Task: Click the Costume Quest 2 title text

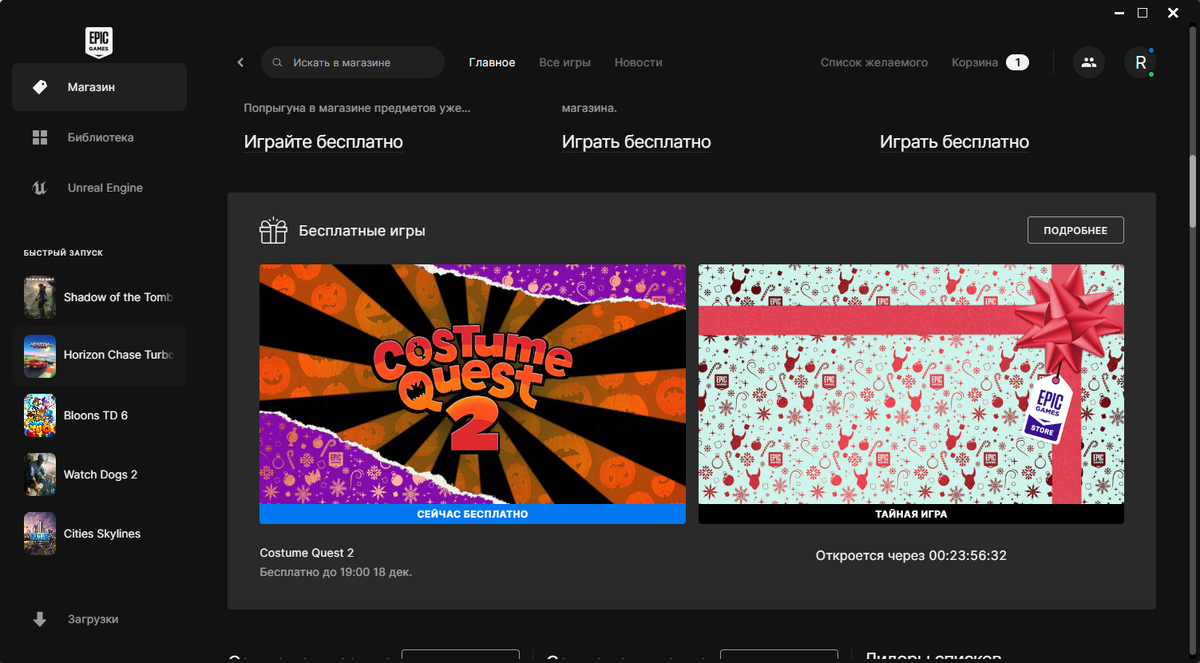Action: (x=307, y=553)
